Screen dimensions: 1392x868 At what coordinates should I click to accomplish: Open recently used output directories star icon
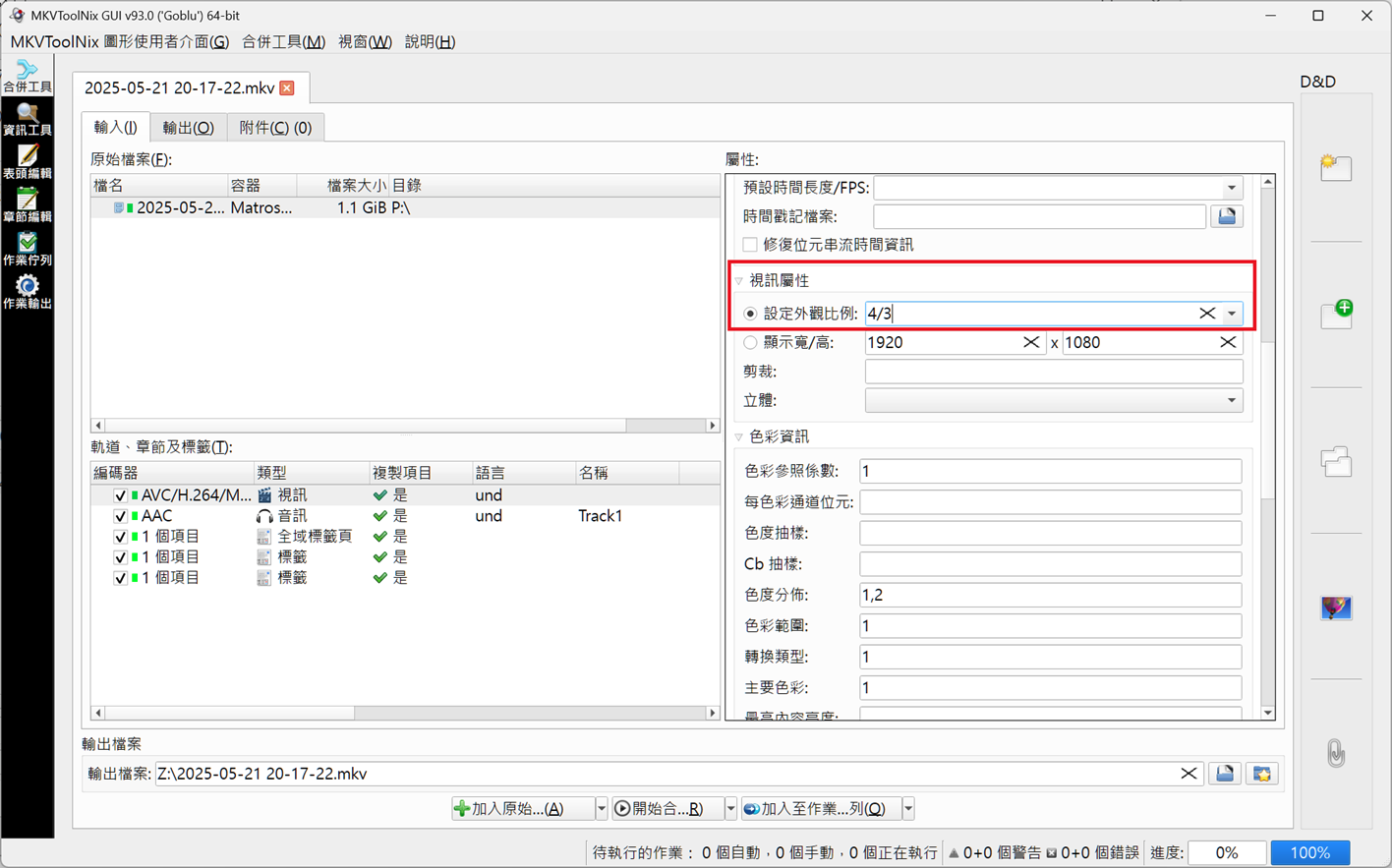tap(1262, 774)
